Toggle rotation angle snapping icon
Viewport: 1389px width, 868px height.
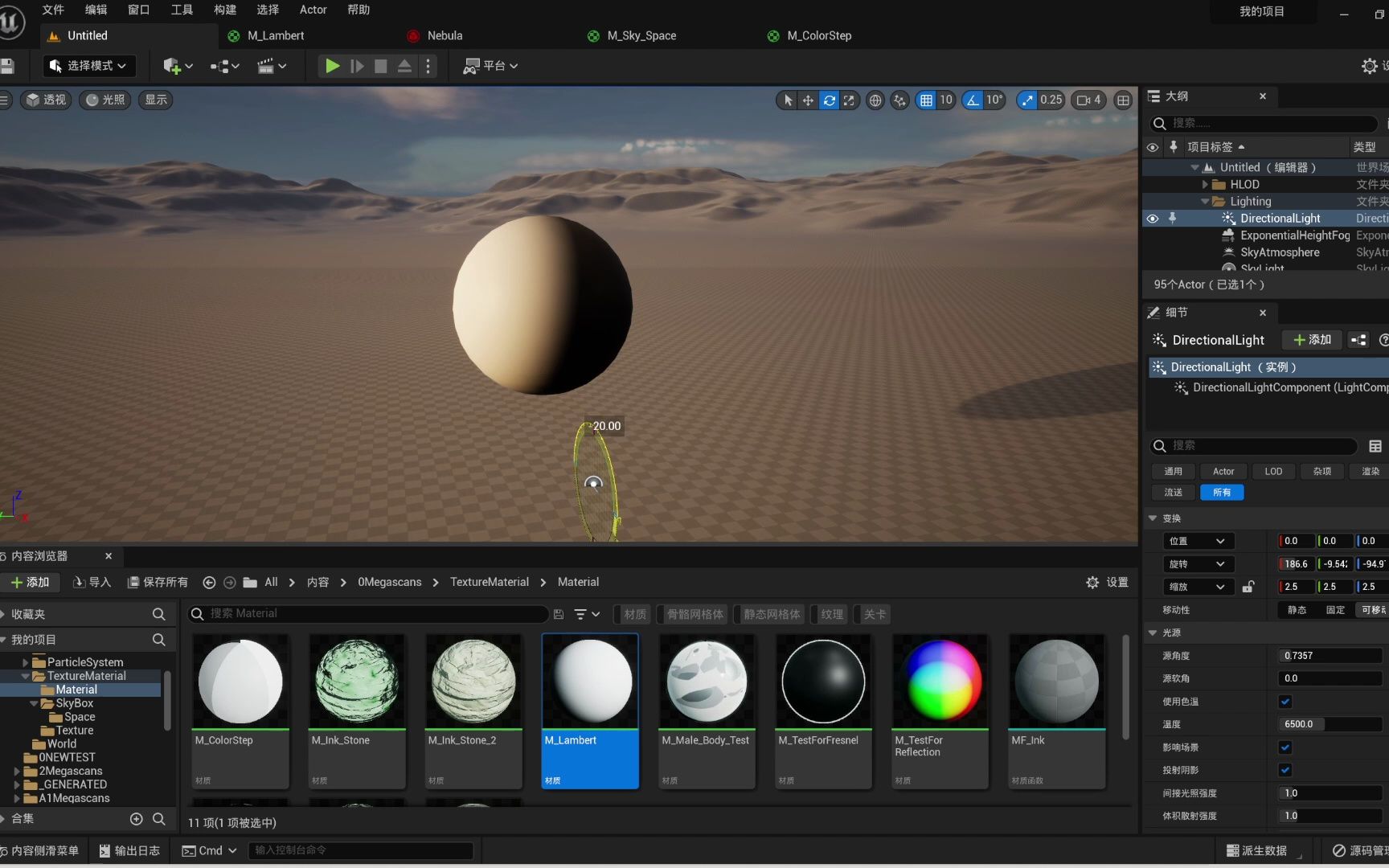[x=973, y=100]
